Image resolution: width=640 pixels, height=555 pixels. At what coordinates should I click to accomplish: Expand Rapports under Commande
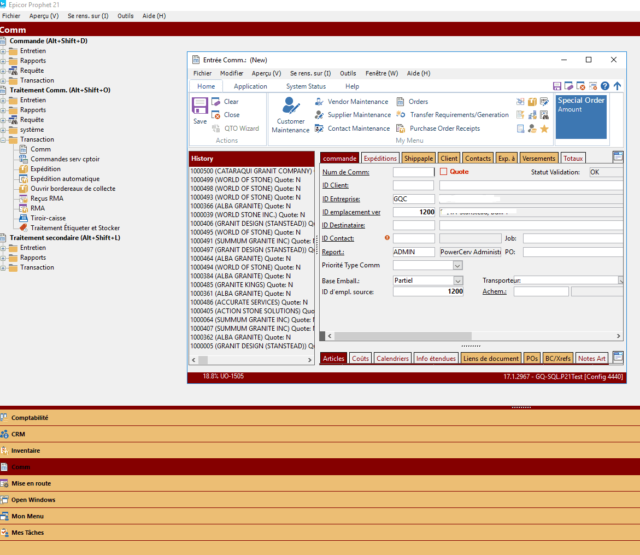click(x=3, y=61)
